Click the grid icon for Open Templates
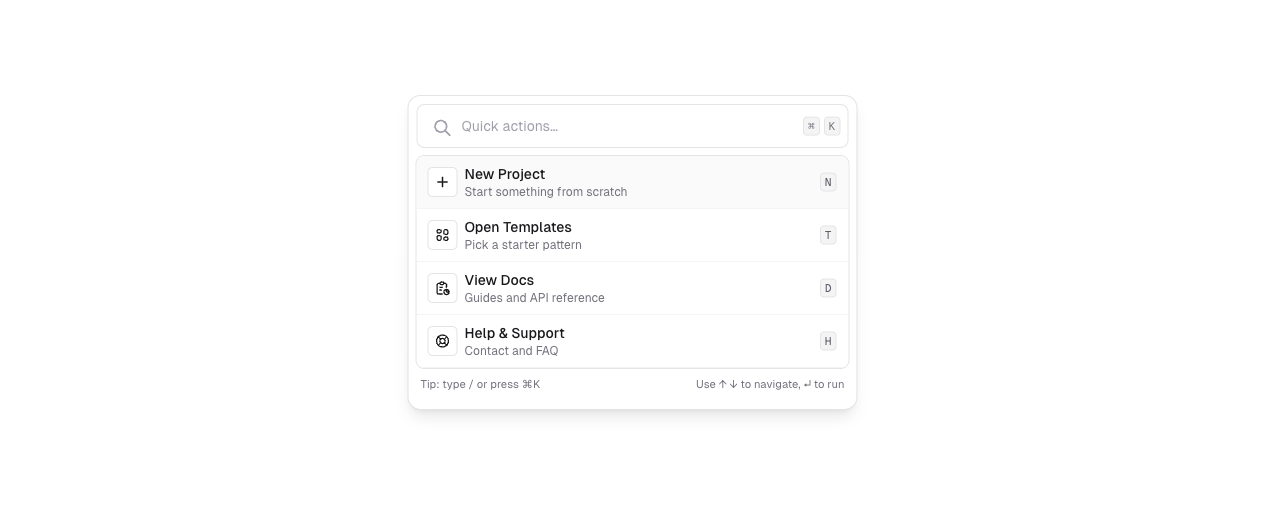The image size is (1265, 505). click(442, 235)
